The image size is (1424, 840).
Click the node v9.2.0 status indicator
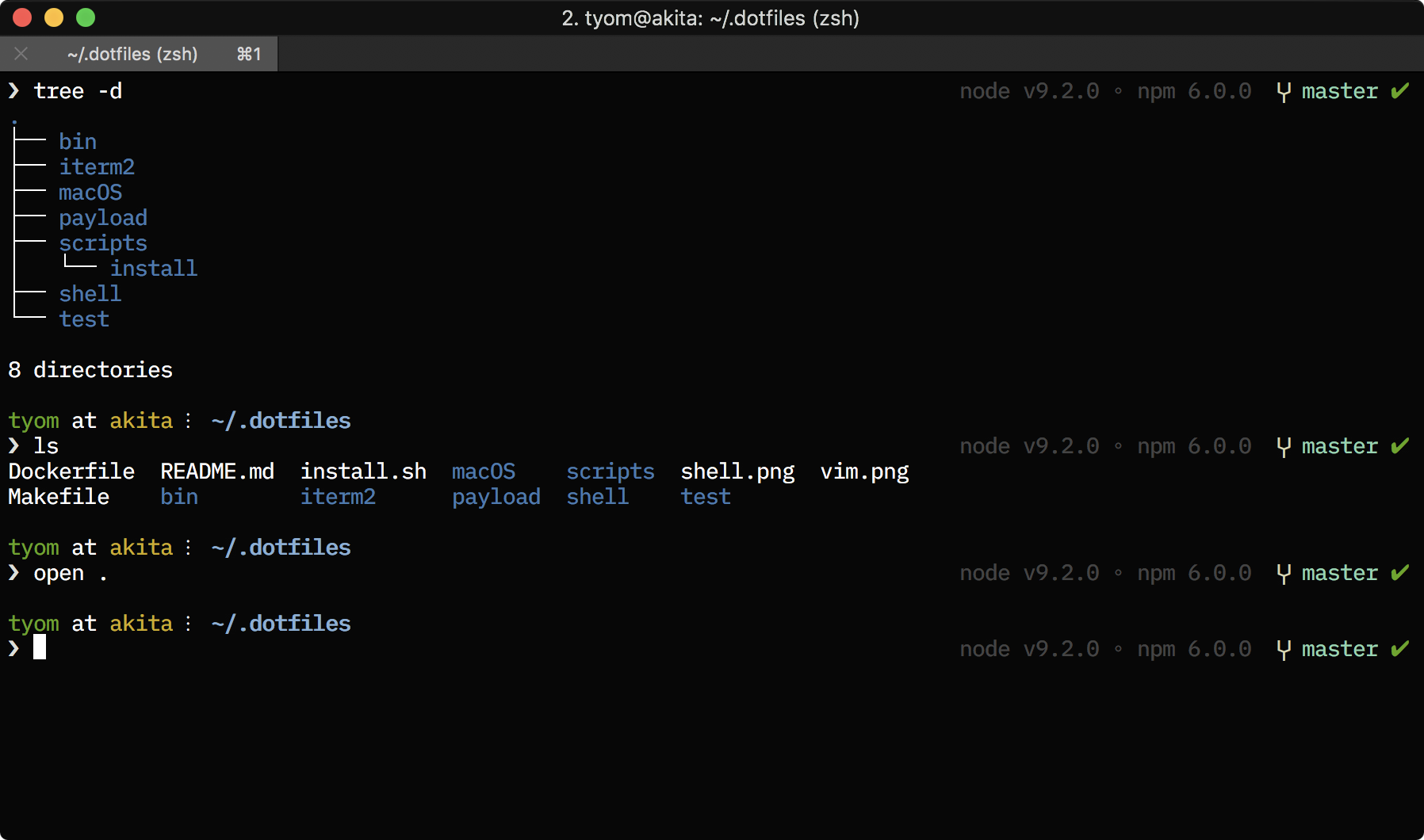(x=1028, y=91)
